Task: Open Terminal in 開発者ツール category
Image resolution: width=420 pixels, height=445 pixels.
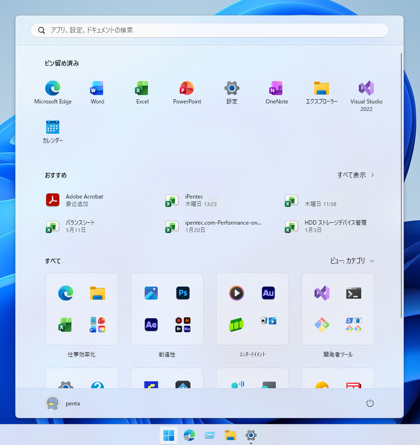Action: point(354,293)
